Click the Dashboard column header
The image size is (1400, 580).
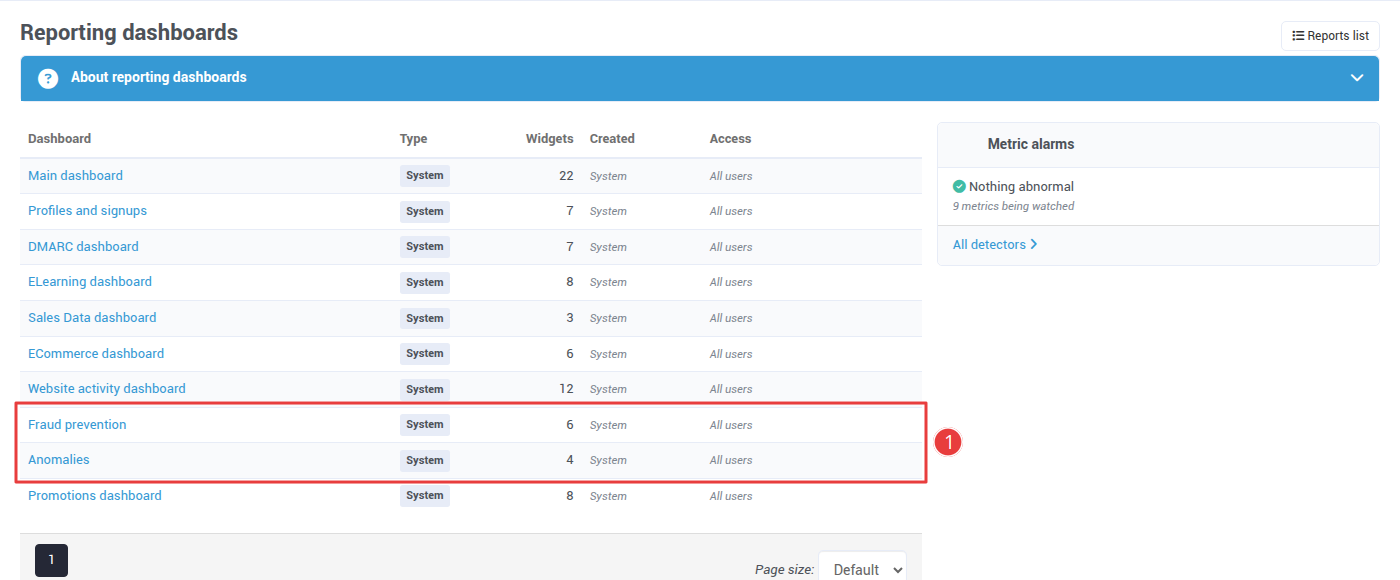[59, 139]
